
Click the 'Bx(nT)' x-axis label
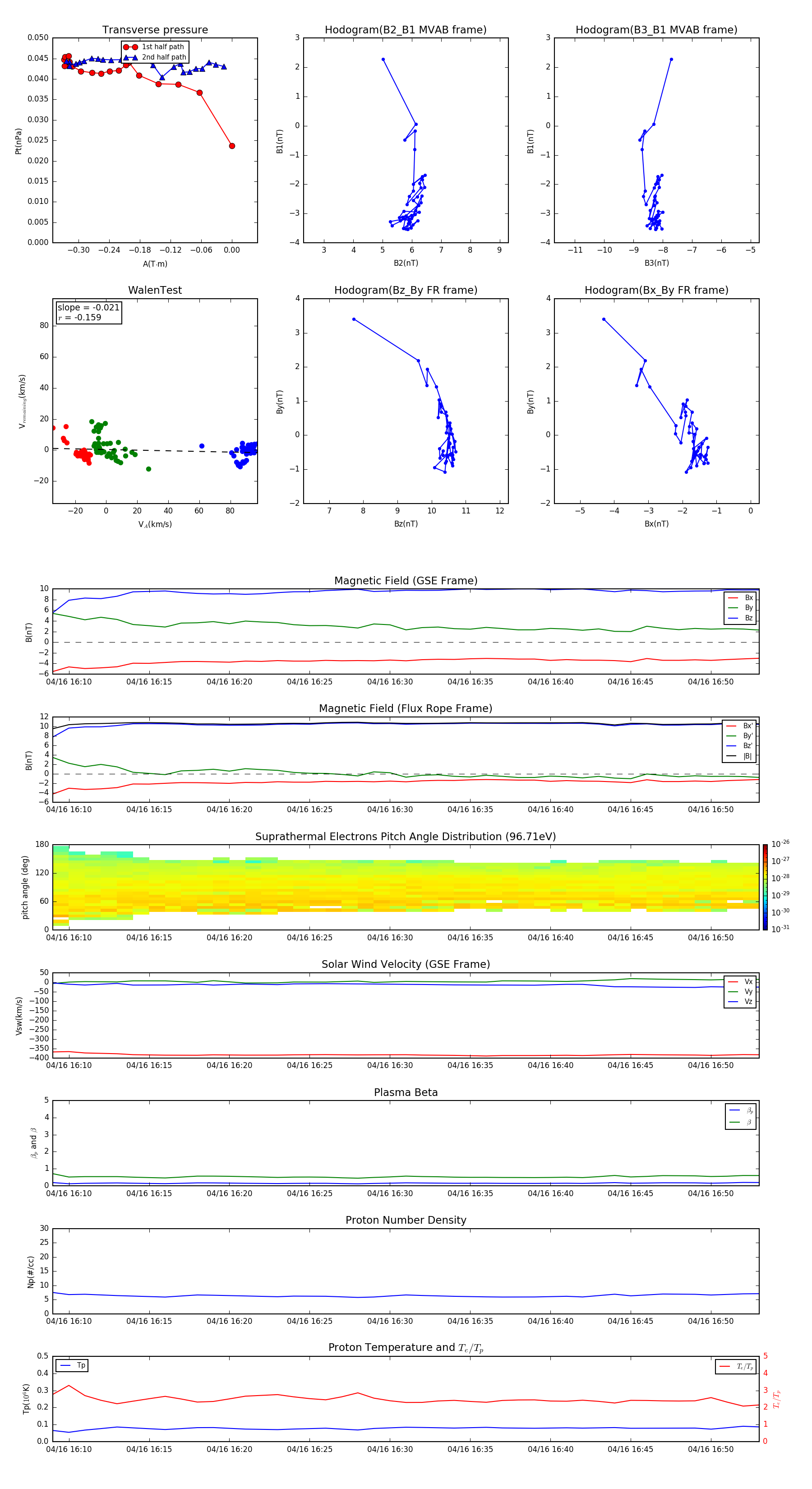tap(656, 524)
